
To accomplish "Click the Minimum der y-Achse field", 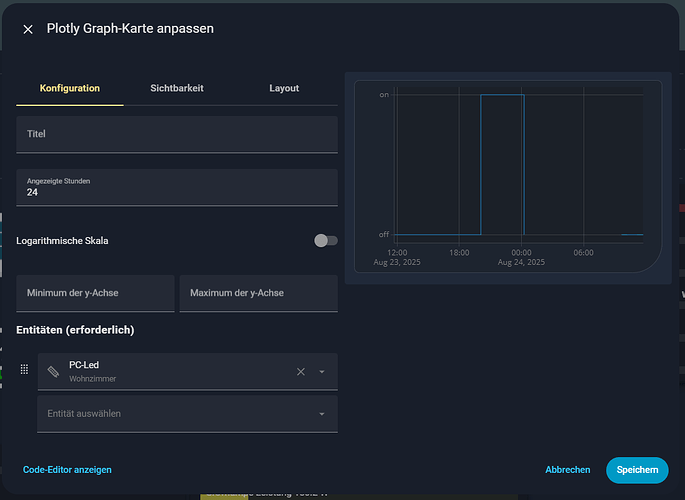I will [95, 293].
